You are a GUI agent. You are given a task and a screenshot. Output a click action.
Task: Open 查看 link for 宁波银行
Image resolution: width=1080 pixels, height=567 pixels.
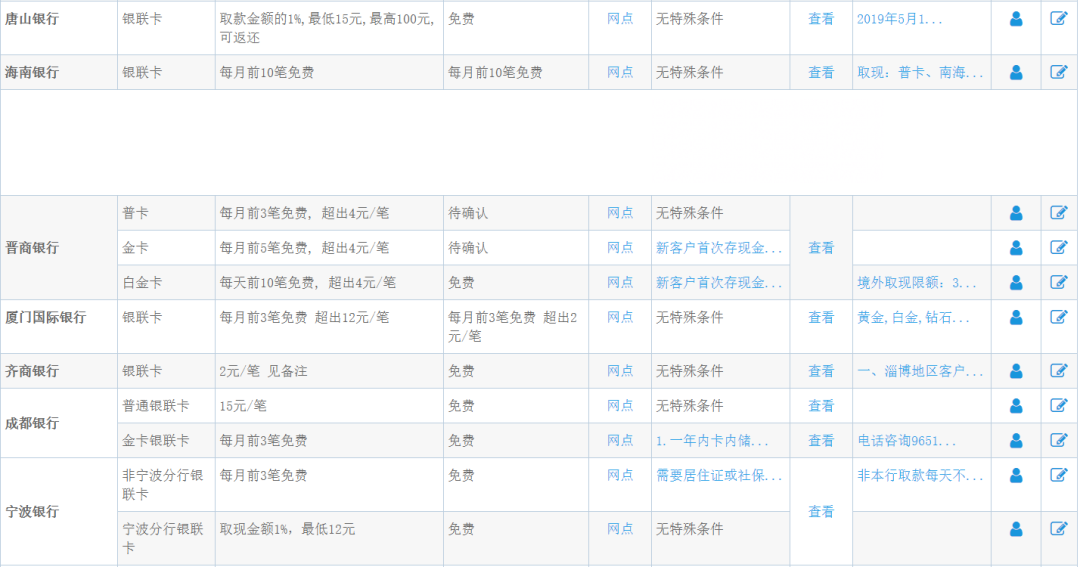tap(820, 512)
